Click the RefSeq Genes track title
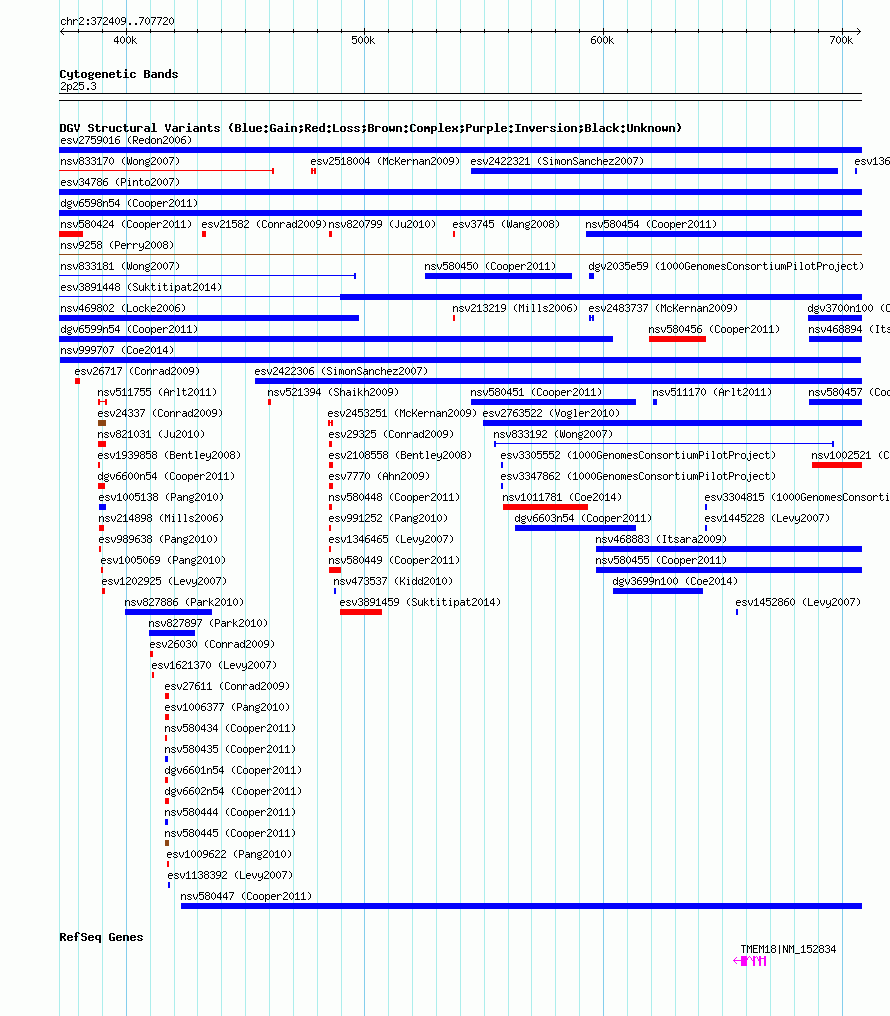The image size is (890, 1016). tap(101, 937)
